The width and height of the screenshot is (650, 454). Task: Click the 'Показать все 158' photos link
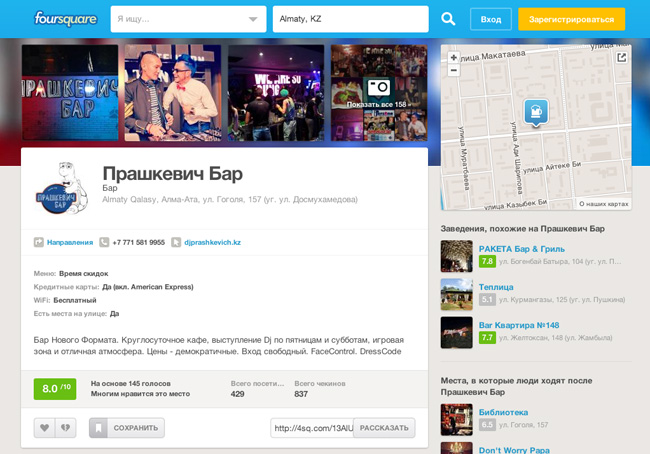coord(378,104)
